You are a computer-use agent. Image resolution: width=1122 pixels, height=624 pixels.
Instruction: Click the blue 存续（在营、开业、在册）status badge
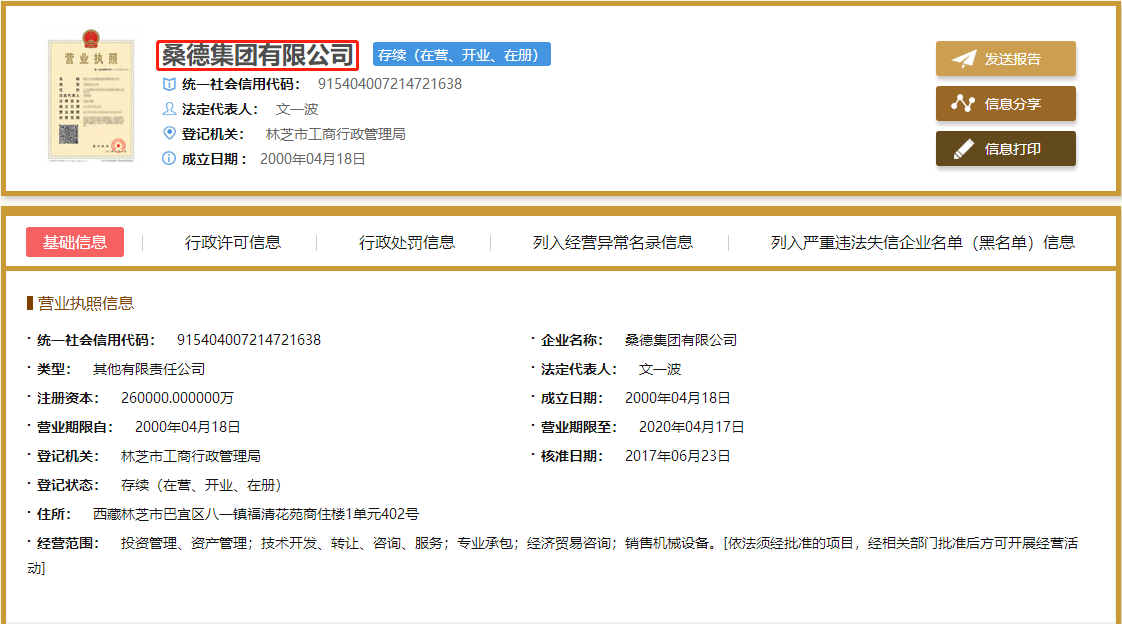[x=459, y=53]
